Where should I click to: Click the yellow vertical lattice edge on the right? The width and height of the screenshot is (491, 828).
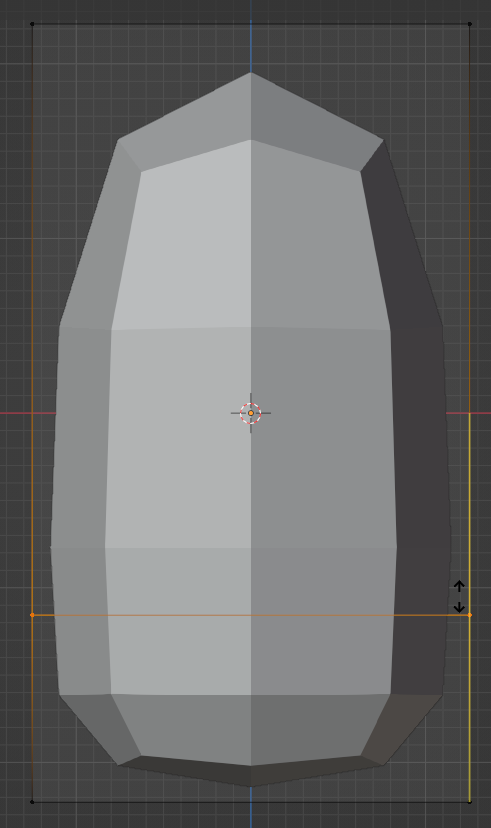[x=469, y=607]
